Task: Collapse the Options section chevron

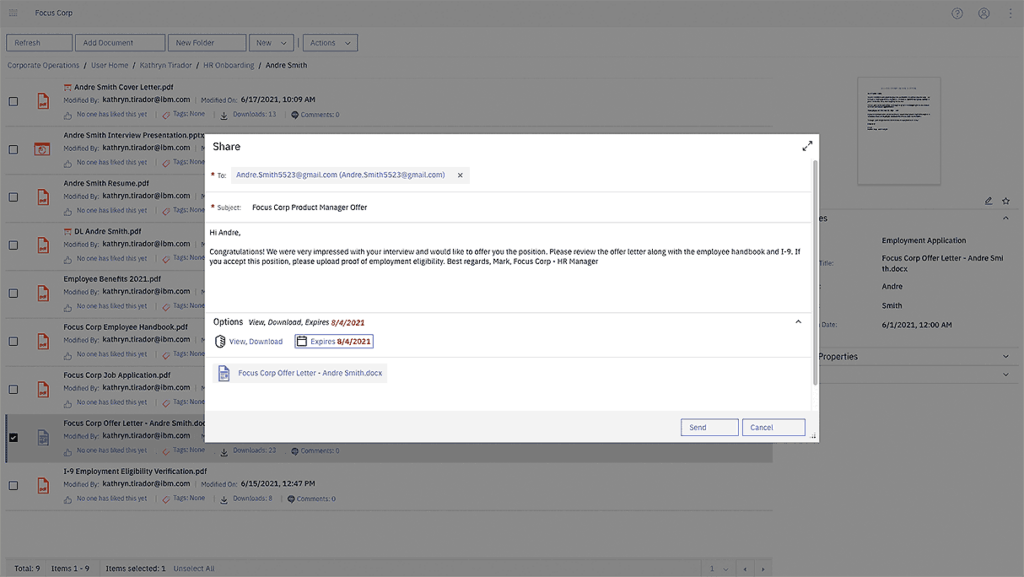Action: tap(798, 322)
